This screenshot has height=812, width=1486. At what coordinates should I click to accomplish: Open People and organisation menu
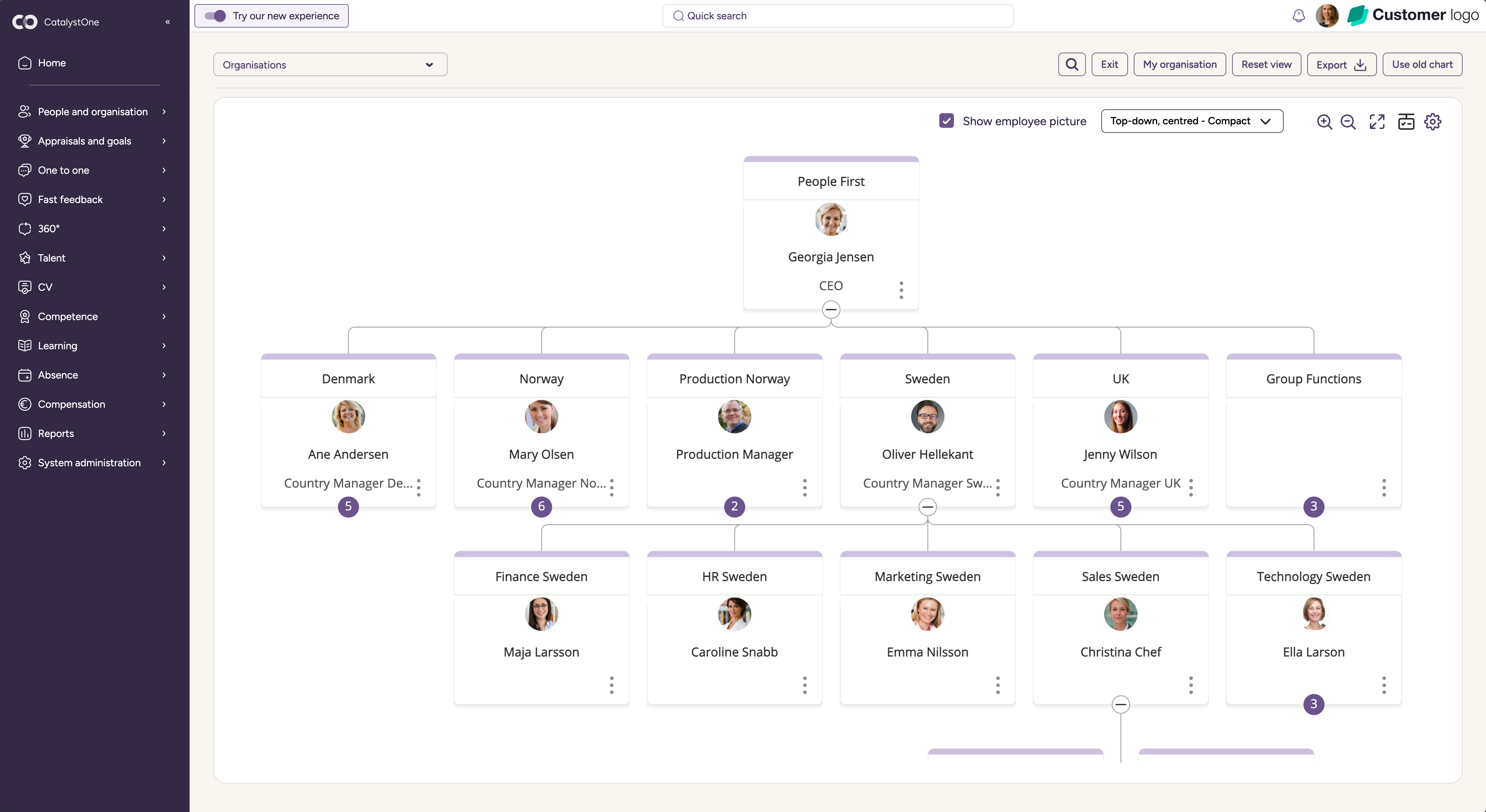[92, 112]
